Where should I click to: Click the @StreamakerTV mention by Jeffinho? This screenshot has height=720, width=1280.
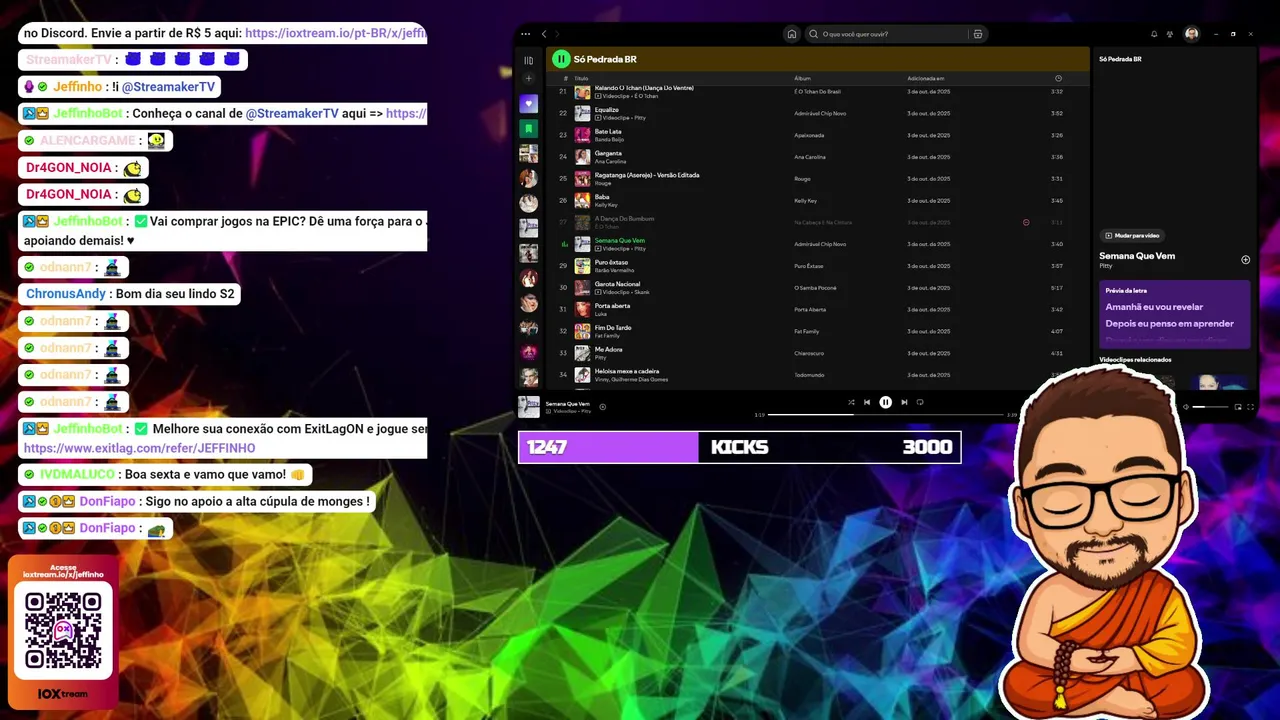[168, 87]
